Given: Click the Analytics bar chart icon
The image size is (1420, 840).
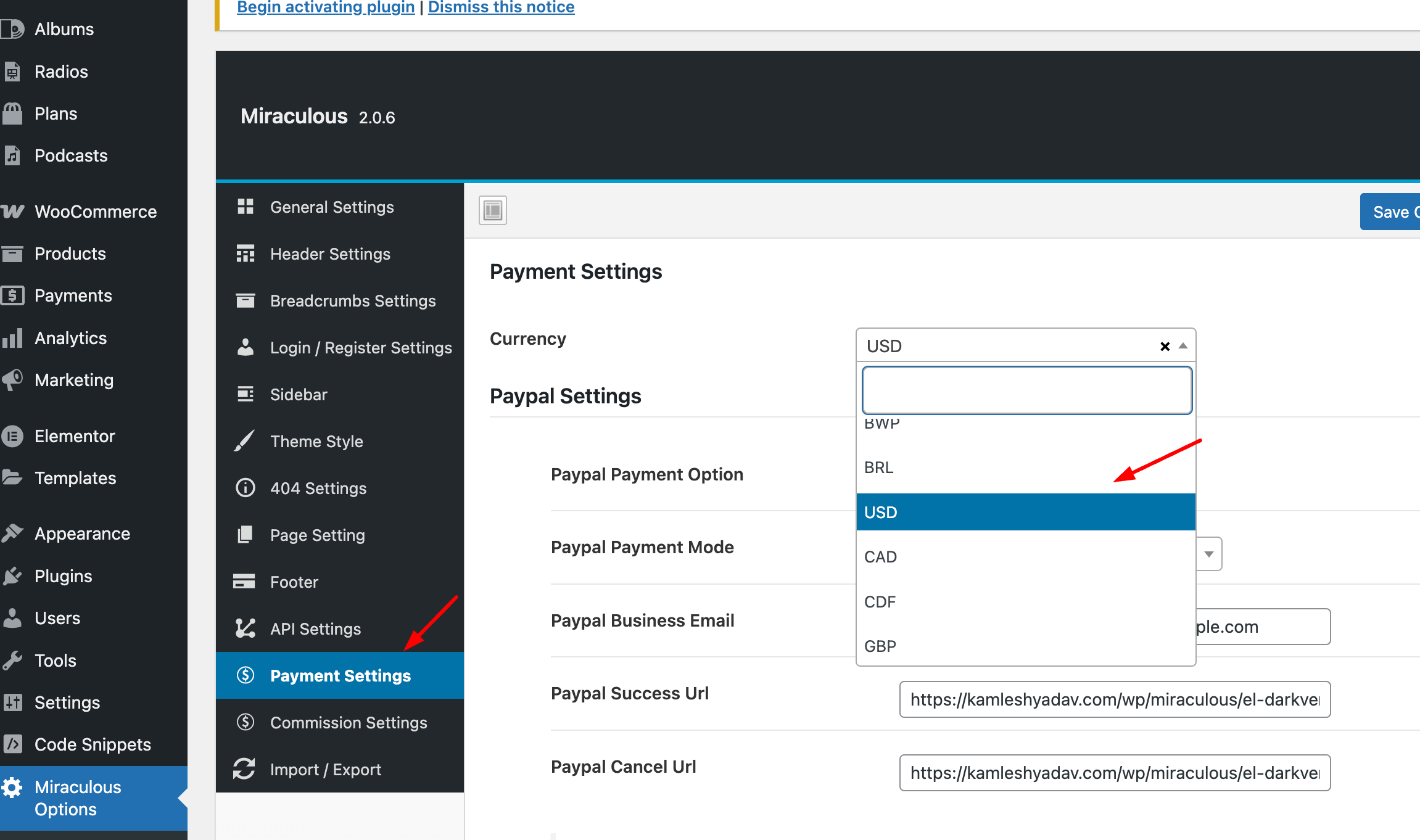Looking at the screenshot, I should point(12,338).
